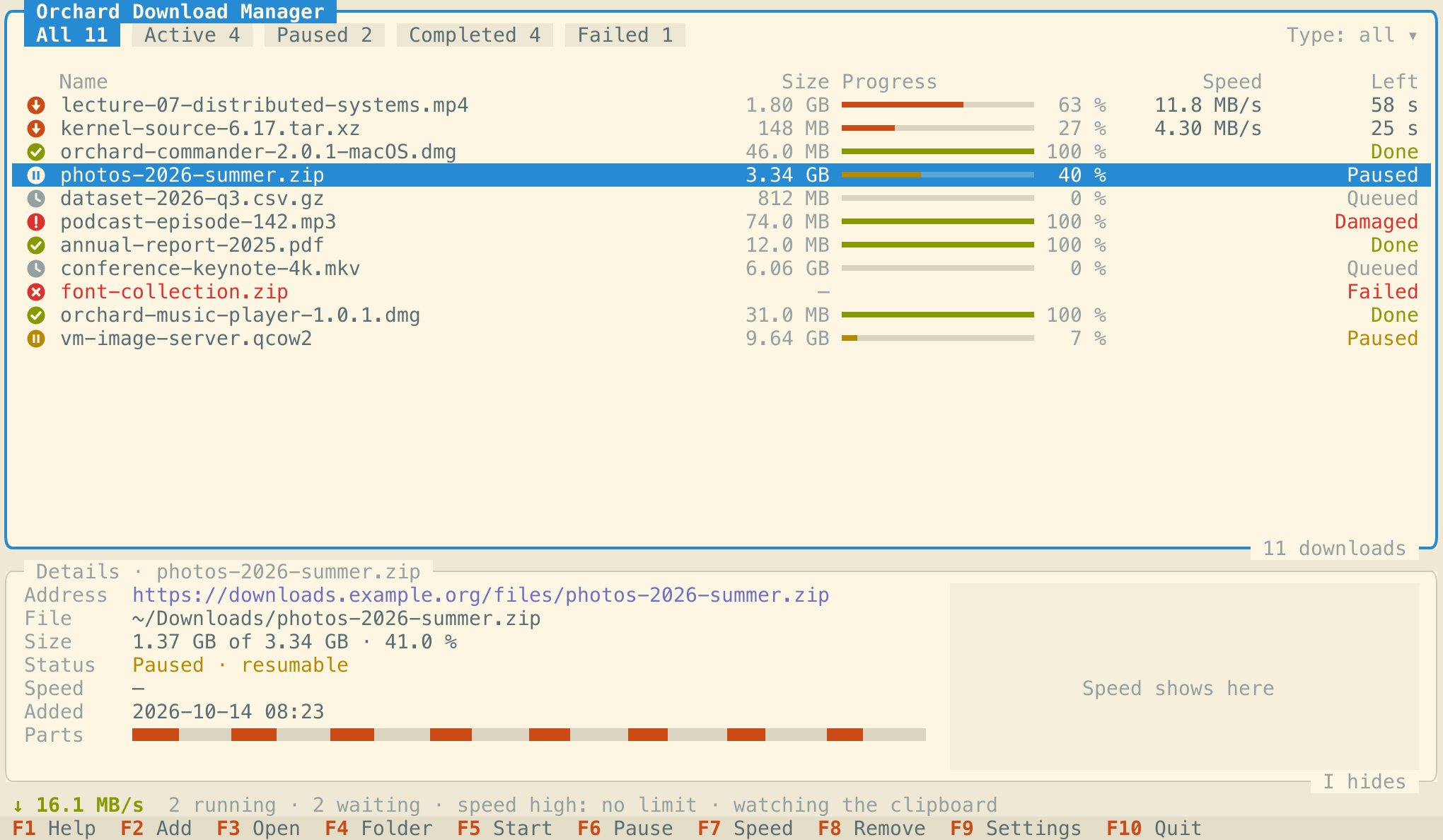Switch to the Paused 2 tab
1443x840 pixels.
coord(325,35)
